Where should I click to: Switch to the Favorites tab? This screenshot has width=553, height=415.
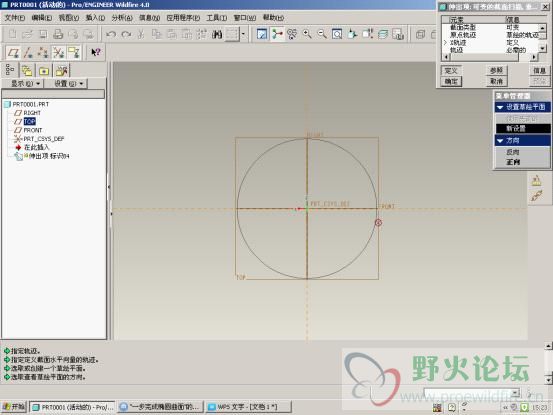point(44,71)
